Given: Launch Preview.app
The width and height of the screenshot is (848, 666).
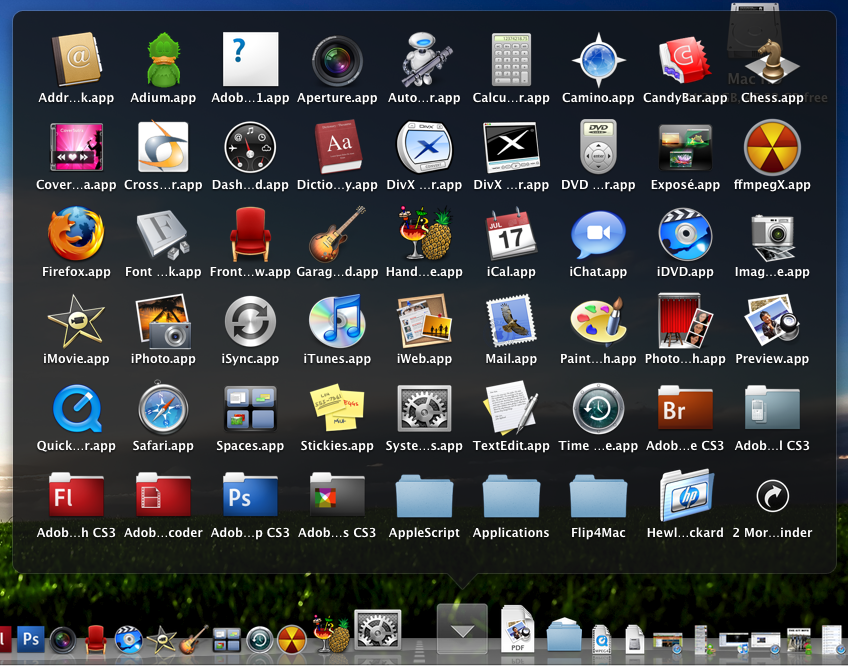Looking at the screenshot, I should point(772,321).
